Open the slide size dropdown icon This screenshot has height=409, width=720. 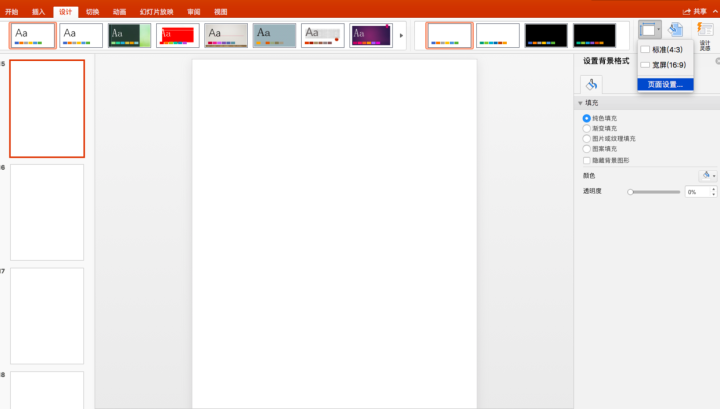click(650, 30)
